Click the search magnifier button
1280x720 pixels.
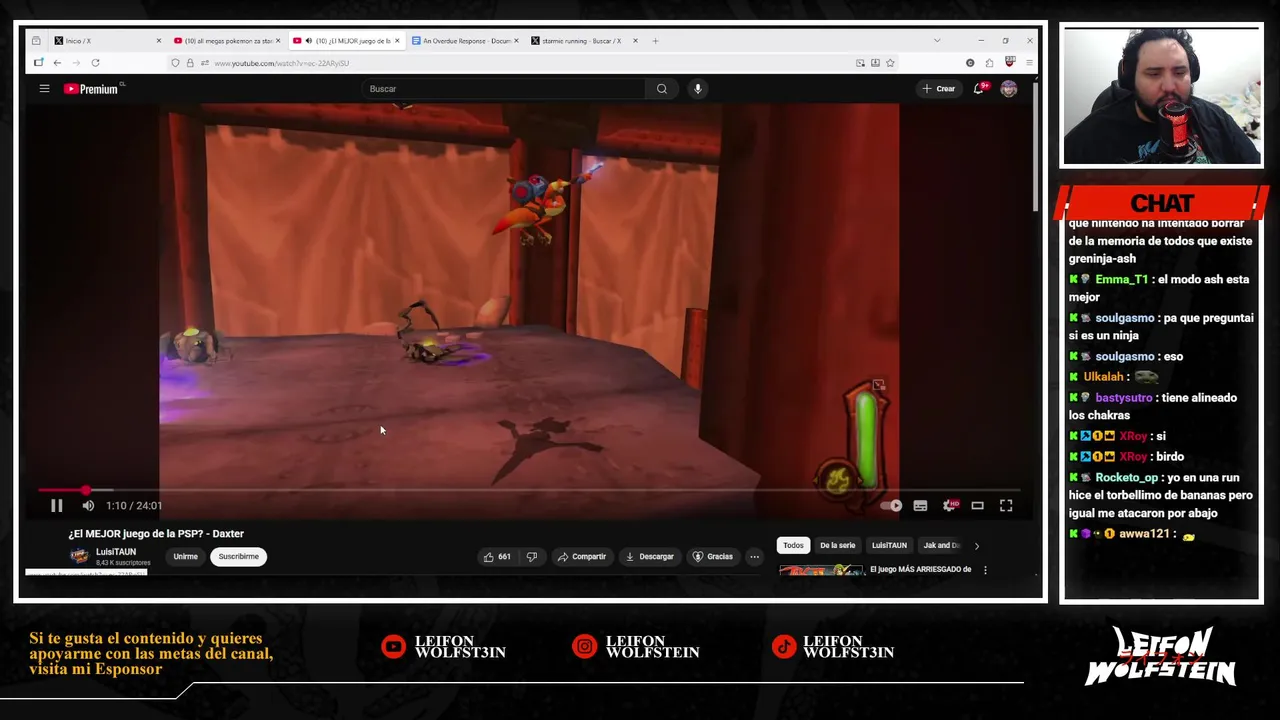662,89
